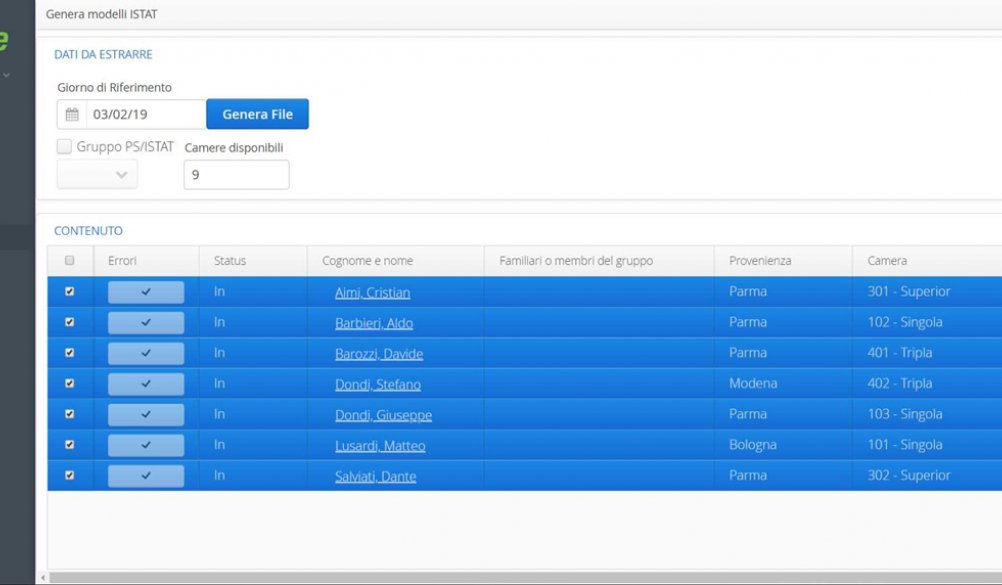Viewport: 1002px width, 585px height.
Task: Click the error checkmark for Salviati, Dante
Action: (x=146, y=476)
